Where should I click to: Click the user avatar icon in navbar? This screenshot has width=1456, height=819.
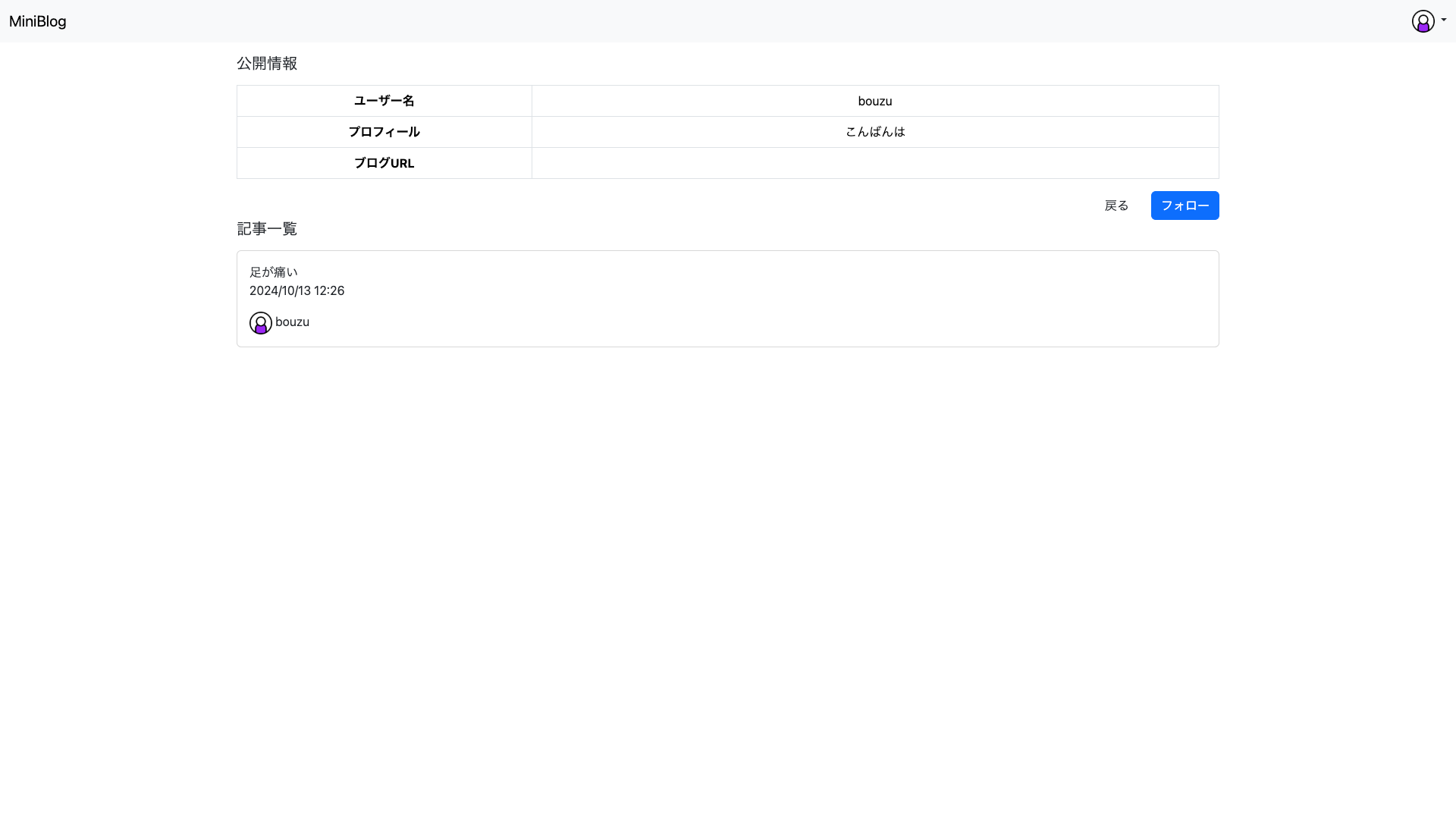point(1423,21)
